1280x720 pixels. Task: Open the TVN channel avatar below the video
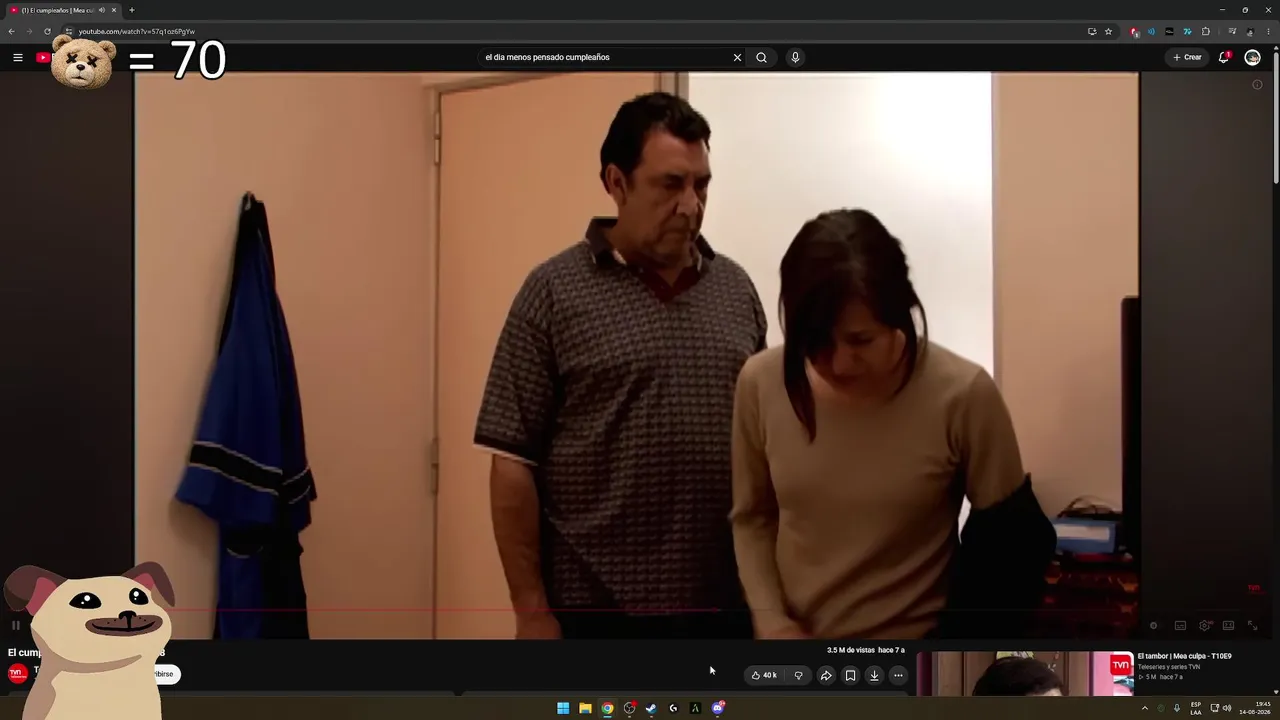(x=17, y=674)
